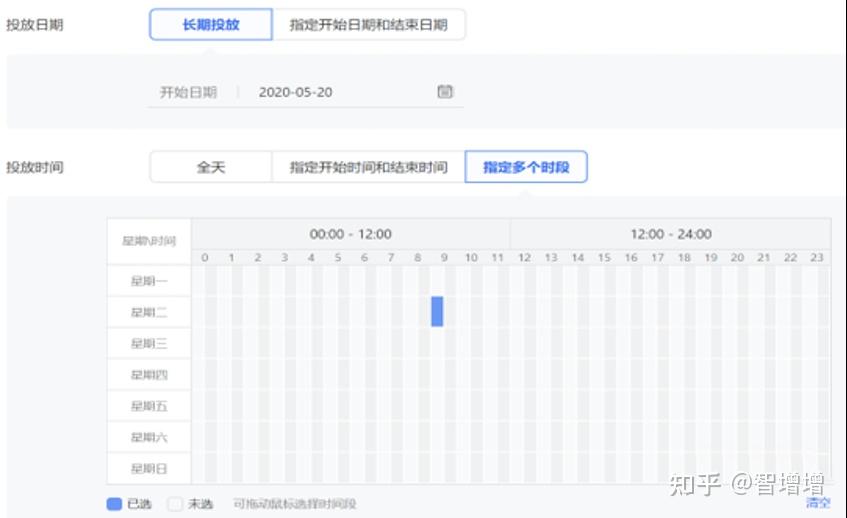847x518 pixels.
Task: Click hour 3 column header
Action: 285,258
